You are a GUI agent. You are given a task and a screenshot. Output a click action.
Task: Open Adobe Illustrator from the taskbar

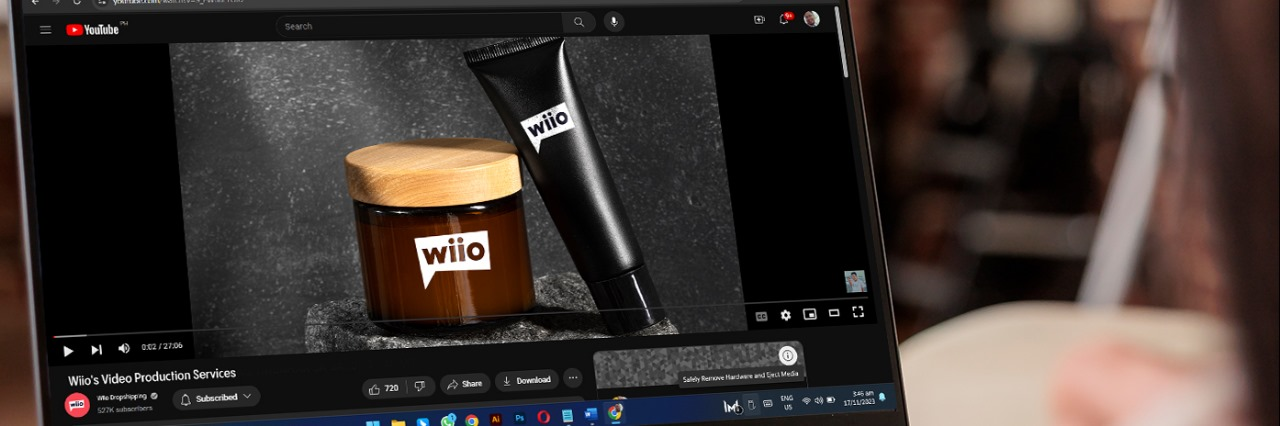[496, 418]
